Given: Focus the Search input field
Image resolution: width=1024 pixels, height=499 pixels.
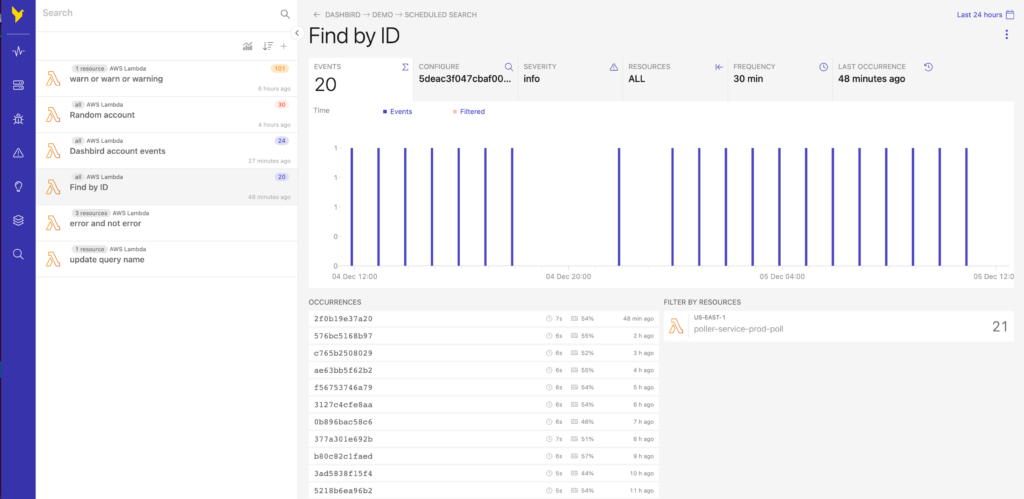Looking at the screenshot, I should (x=159, y=13).
